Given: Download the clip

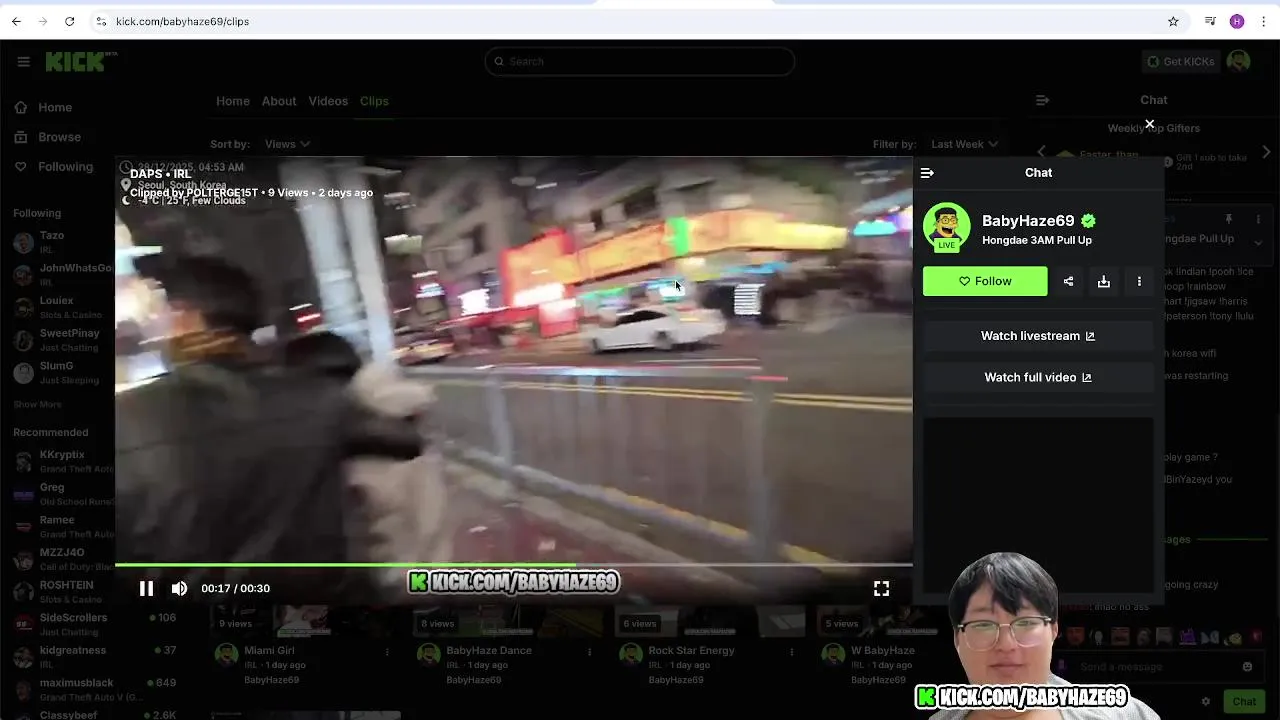Looking at the screenshot, I should pyautogui.click(x=1104, y=281).
